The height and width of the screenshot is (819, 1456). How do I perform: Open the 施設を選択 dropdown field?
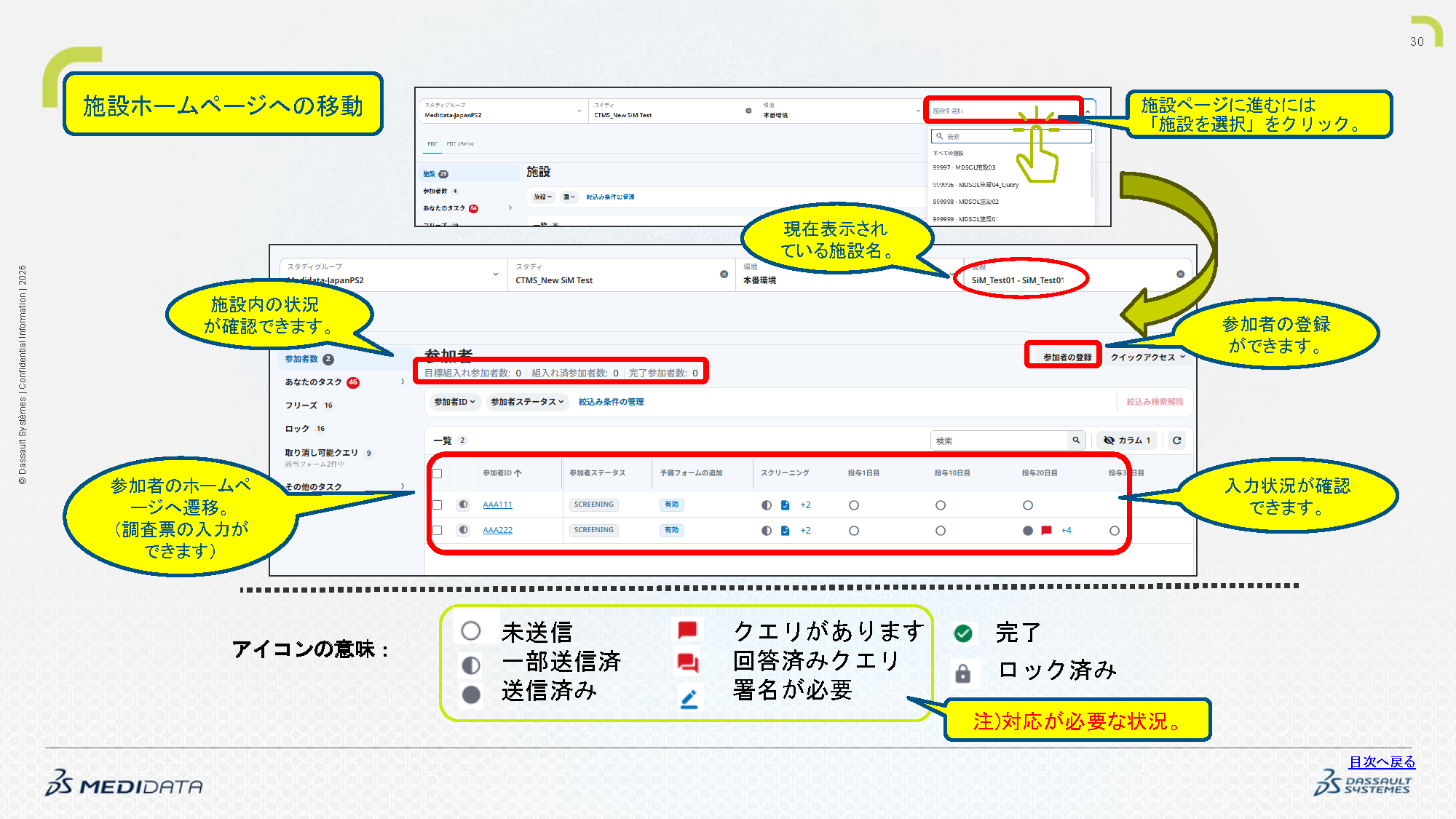tap(1005, 111)
